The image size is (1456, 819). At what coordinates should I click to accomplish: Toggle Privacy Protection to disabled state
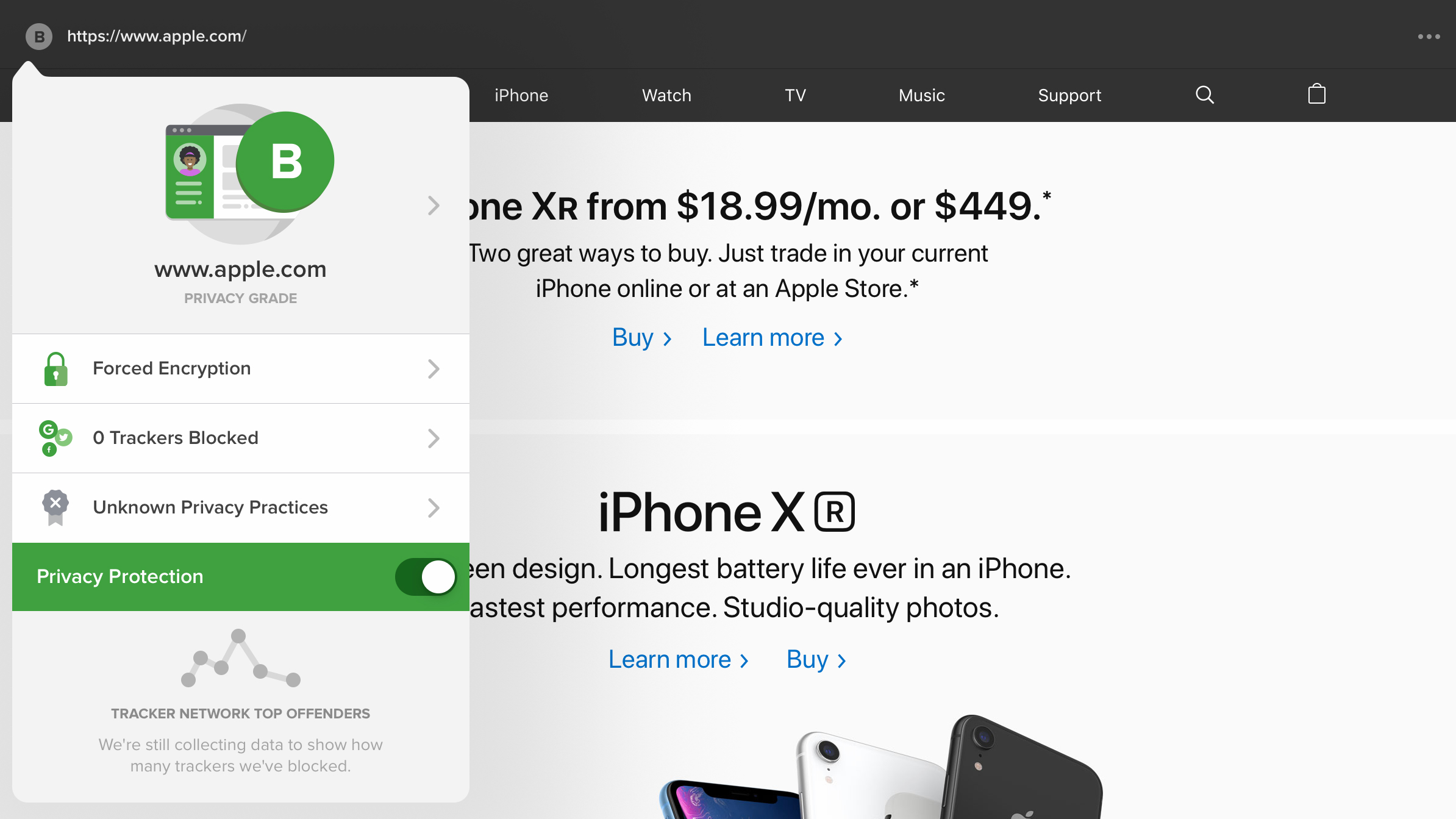(x=425, y=577)
